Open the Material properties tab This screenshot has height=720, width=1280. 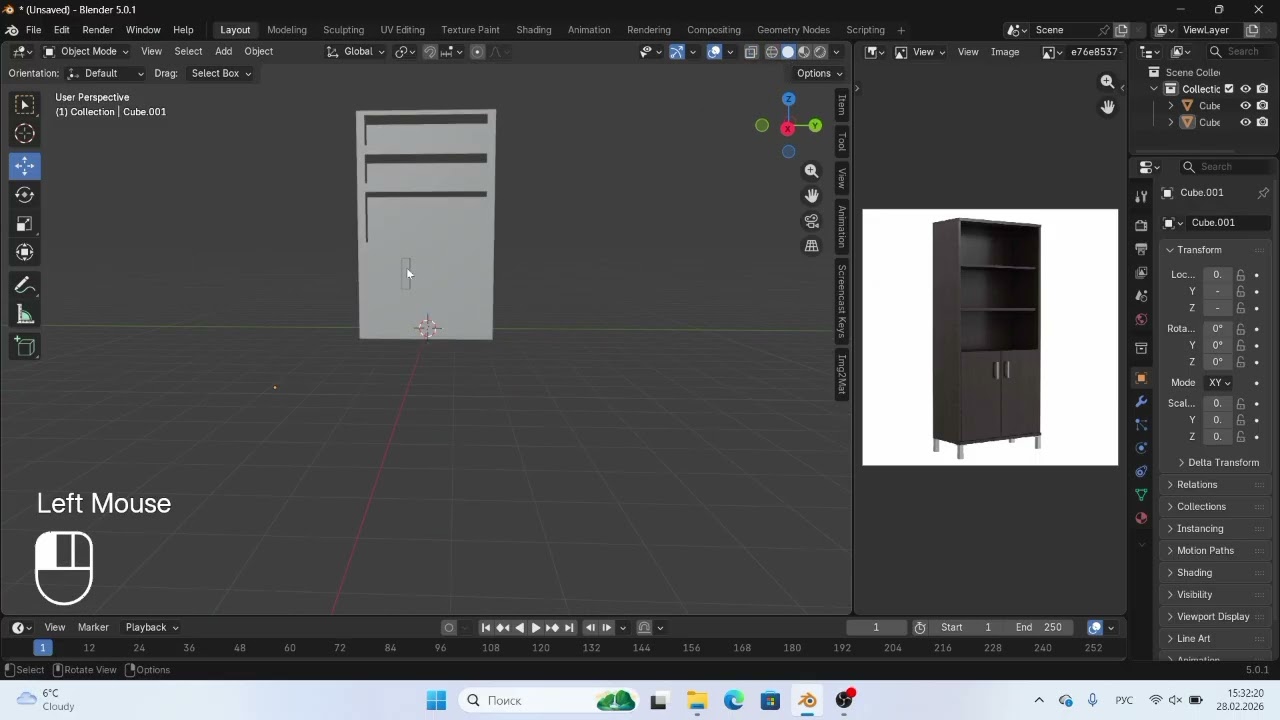point(1141,518)
